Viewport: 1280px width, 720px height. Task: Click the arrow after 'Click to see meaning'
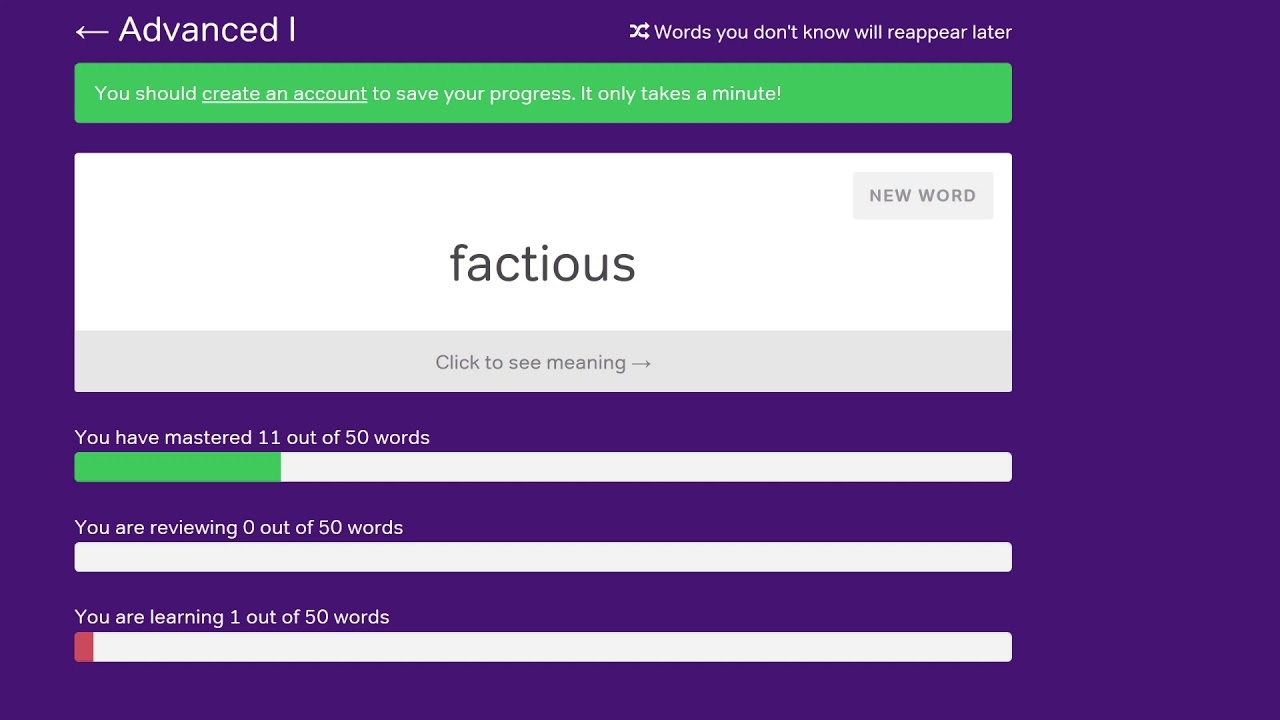pyautogui.click(x=642, y=363)
